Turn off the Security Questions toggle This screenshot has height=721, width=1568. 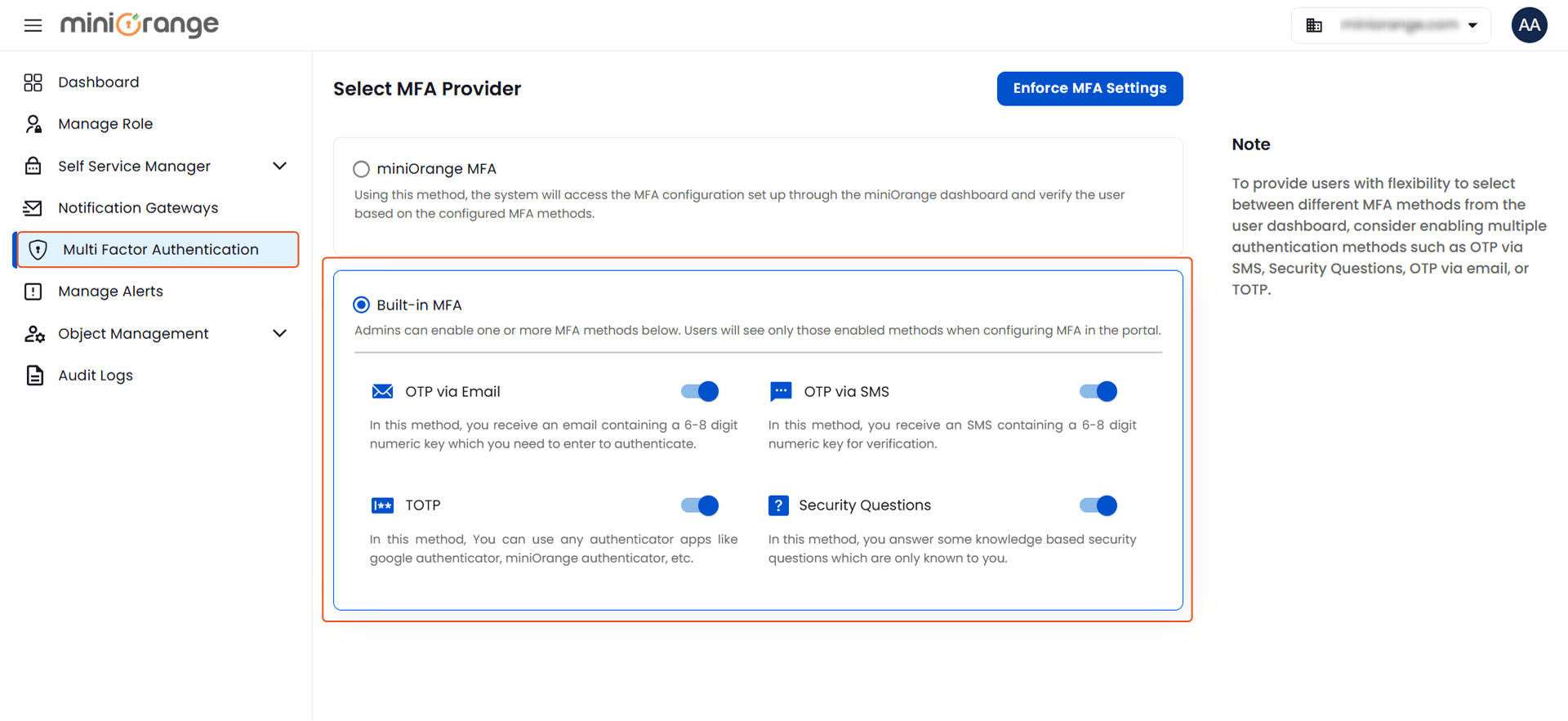click(1098, 505)
